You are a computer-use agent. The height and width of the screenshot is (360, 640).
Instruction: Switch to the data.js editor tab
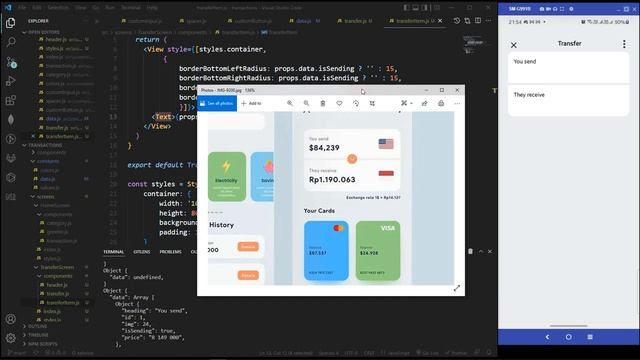click(x=304, y=21)
